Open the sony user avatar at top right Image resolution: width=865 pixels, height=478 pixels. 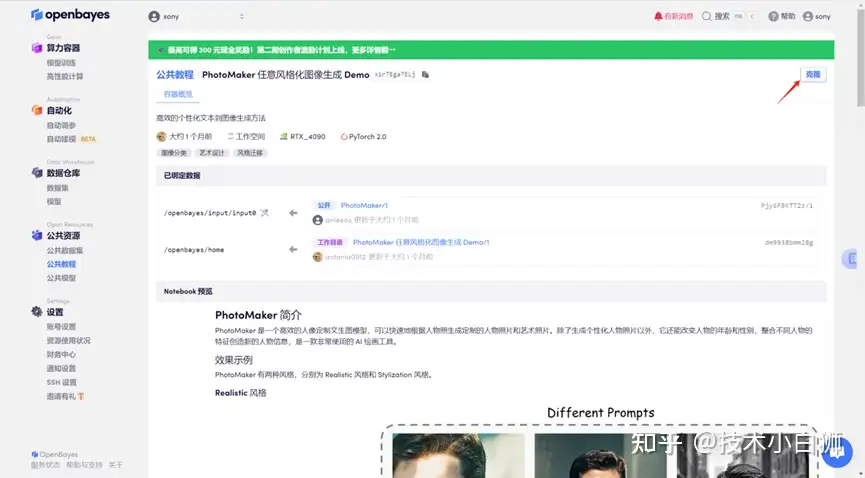point(808,16)
